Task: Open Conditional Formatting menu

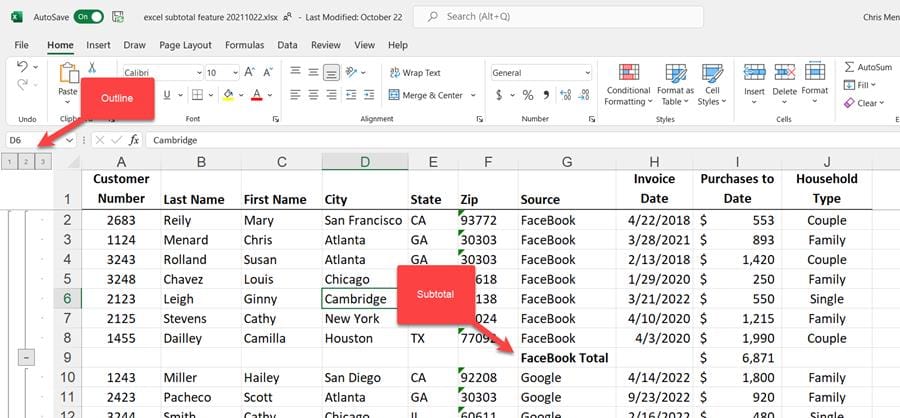Action: (629, 85)
